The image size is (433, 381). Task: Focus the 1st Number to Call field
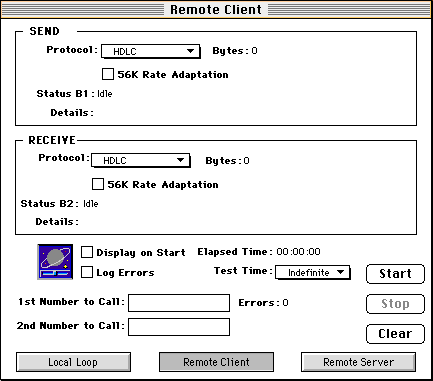click(x=179, y=303)
